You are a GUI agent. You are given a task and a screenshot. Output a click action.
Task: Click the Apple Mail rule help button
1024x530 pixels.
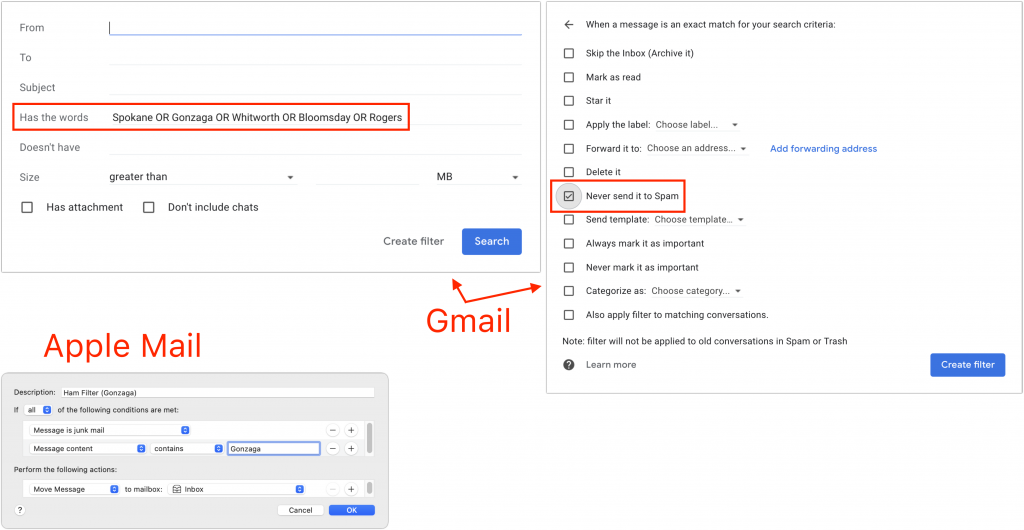pos(20,510)
